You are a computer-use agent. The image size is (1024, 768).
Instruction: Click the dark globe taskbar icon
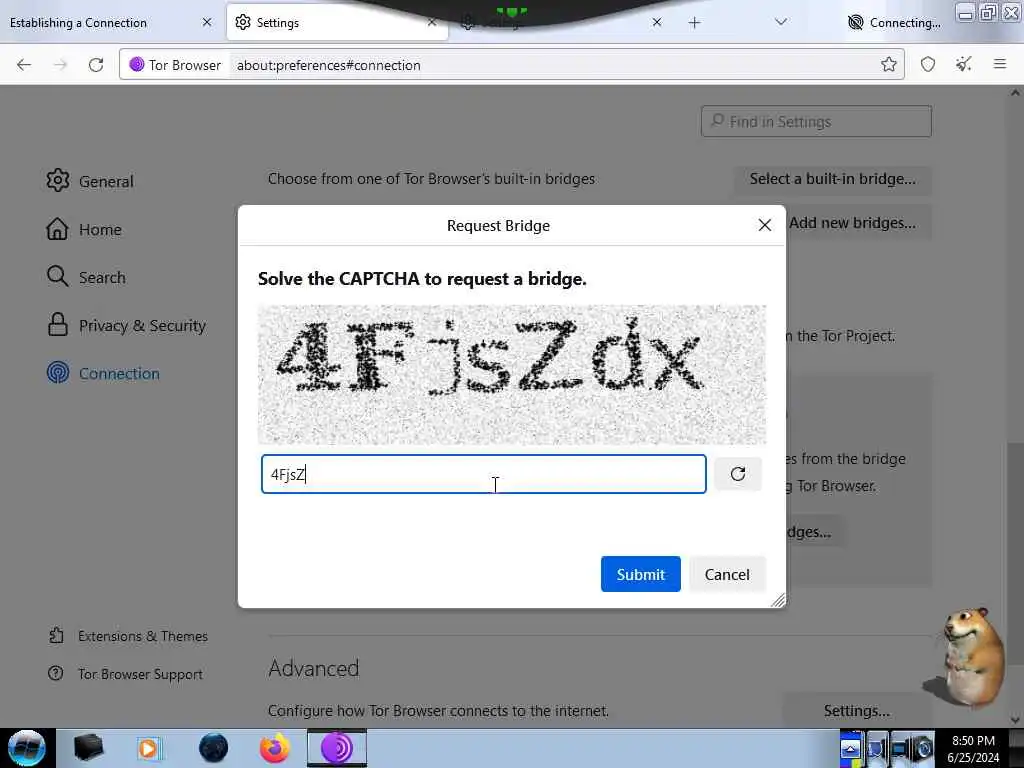[x=213, y=748]
